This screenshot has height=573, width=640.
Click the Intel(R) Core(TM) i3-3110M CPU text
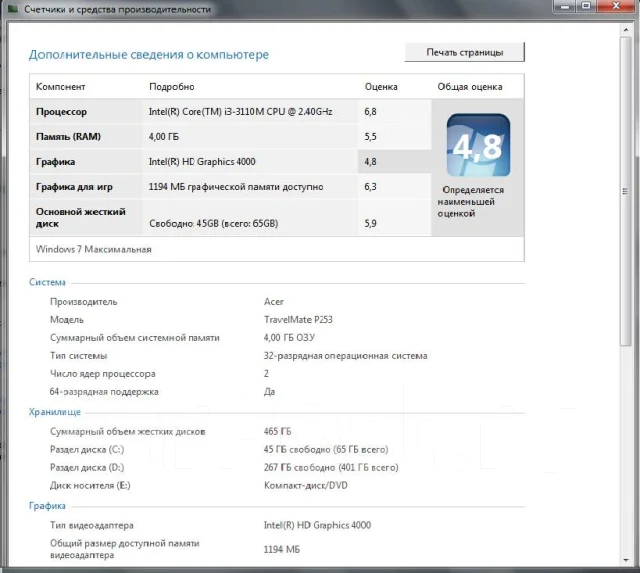240,112
